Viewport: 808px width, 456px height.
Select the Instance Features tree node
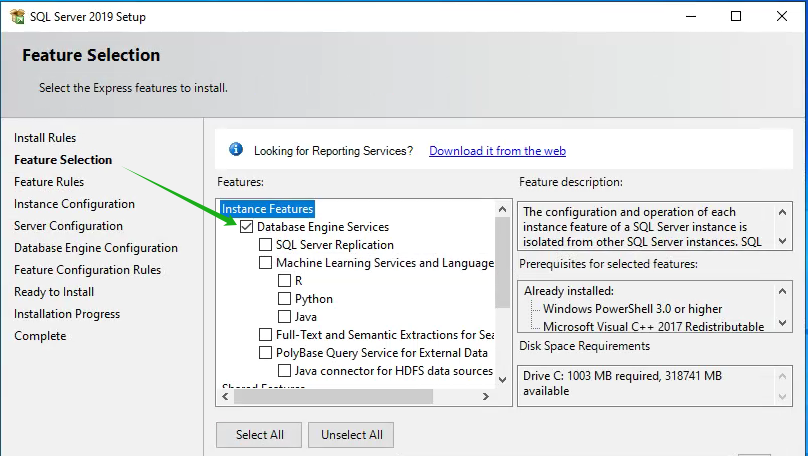point(267,209)
